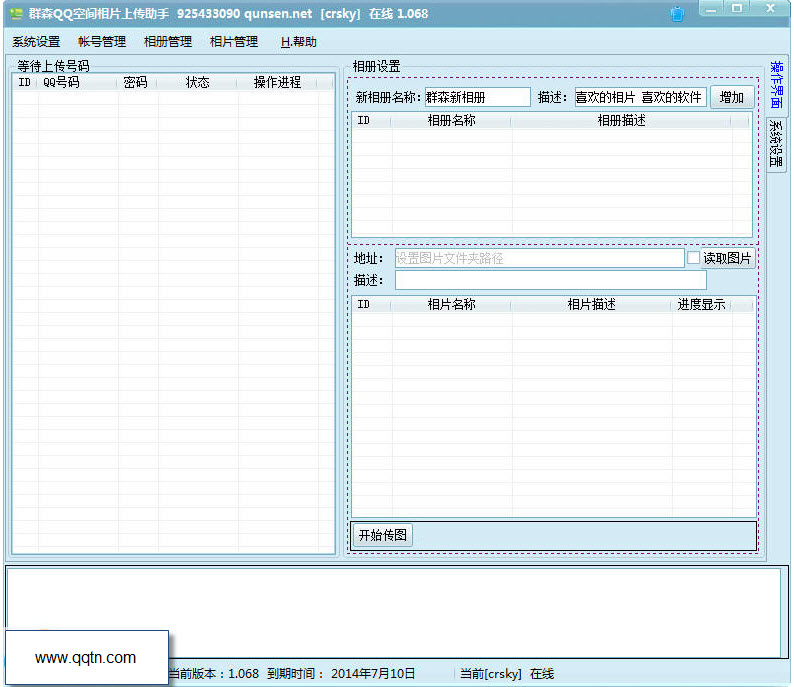This screenshot has height=687, width=794.
Task: Click the photo 描述 input field
Action: tap(551, 280)
